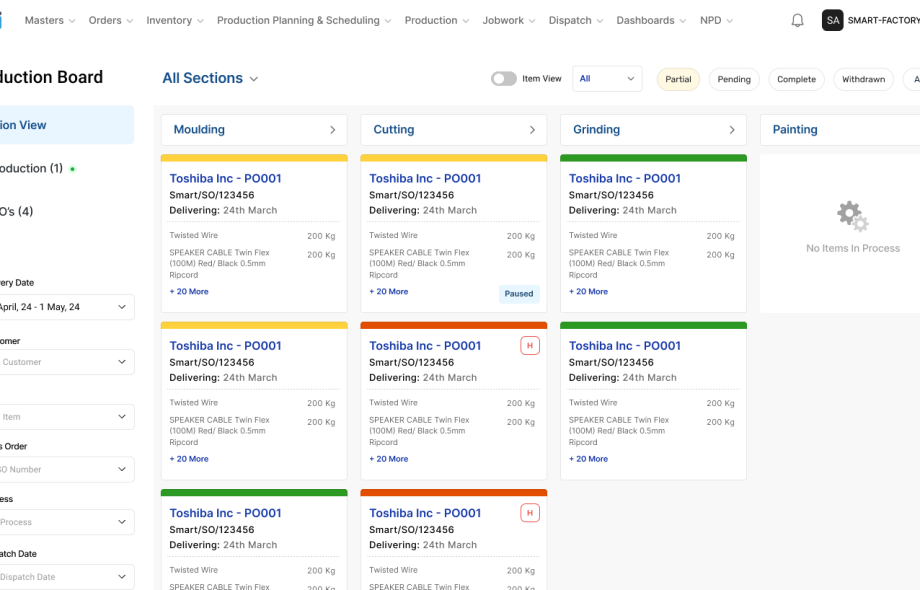Select the Partial status filter chip
Viewport: 920px width, 590px height.
(x=678, y=79)
